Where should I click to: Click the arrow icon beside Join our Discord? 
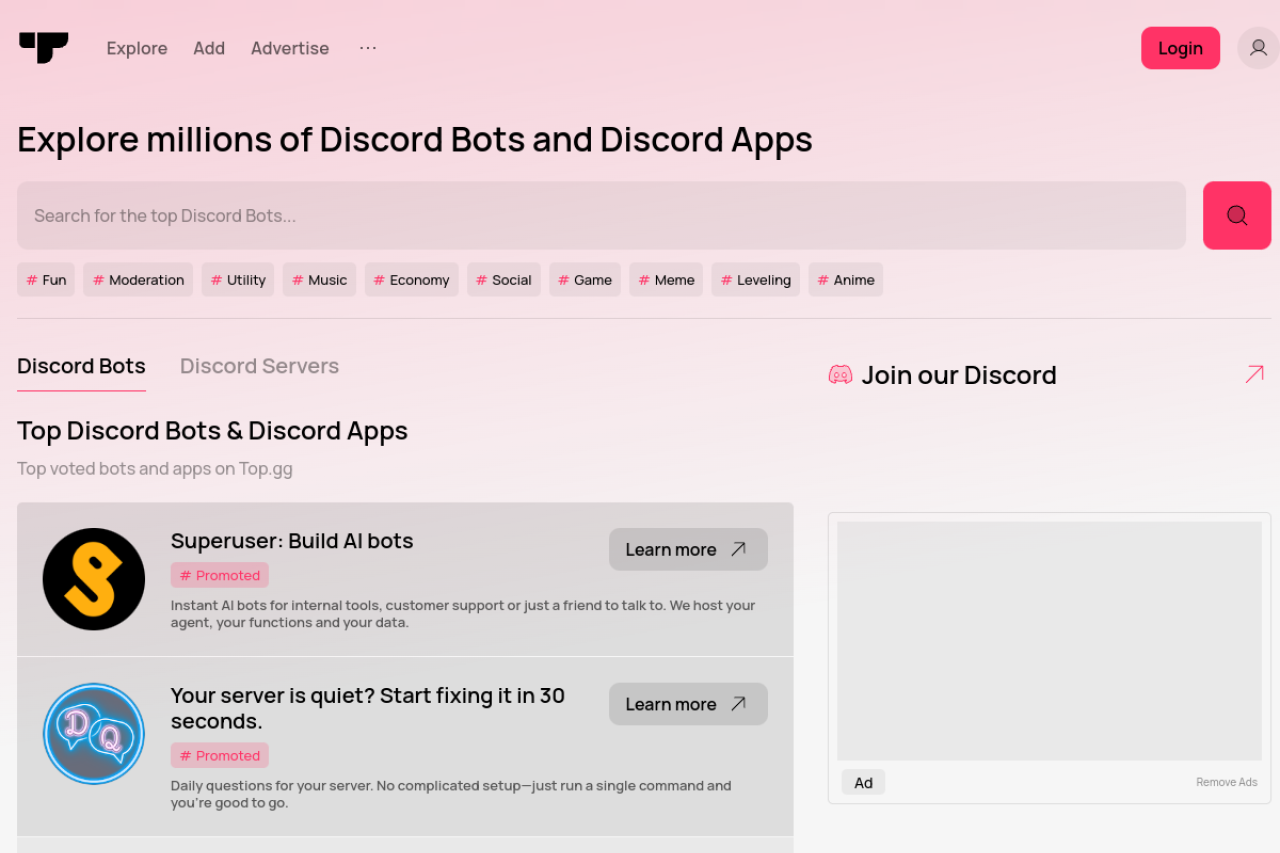pos(1254,374)
